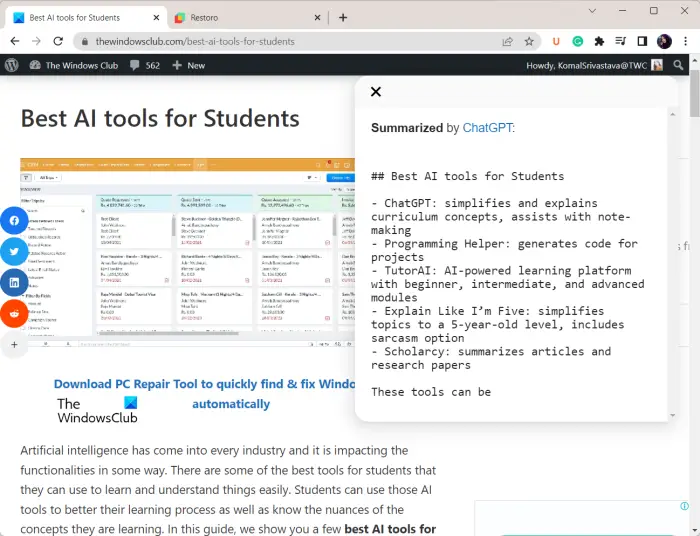Click 'Summarized' text in panel
Image resolution: width=700 pixels, height=536 pixels.
coord(407,128)
